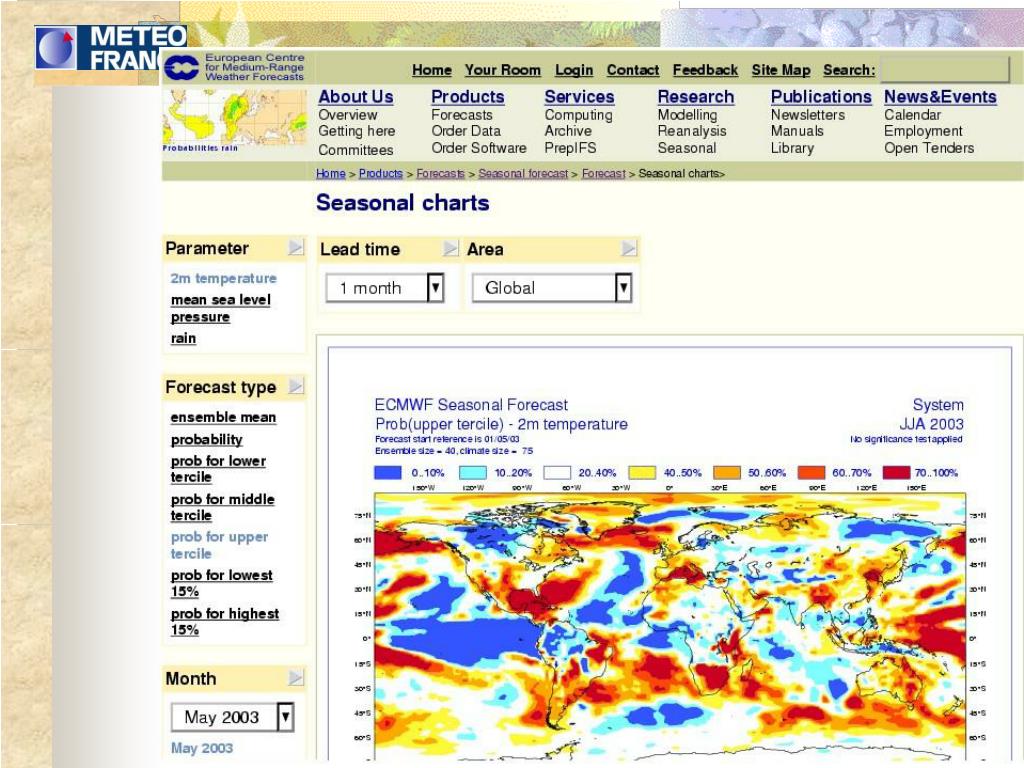Image resolution: width=1024 pixels, height=768 pixels.
Task: Click the Meteo France logo
Action: 111,48
